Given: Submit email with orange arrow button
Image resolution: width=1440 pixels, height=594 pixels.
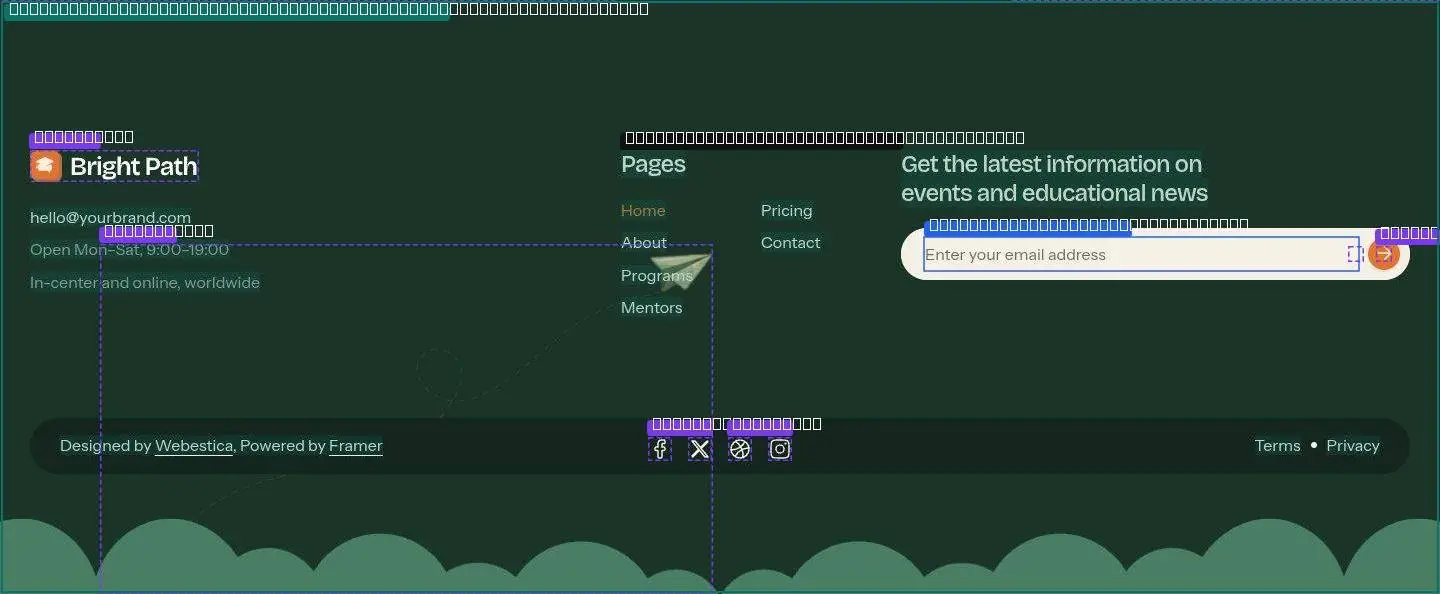Looking at the screenshot, I should [1384, 255].
